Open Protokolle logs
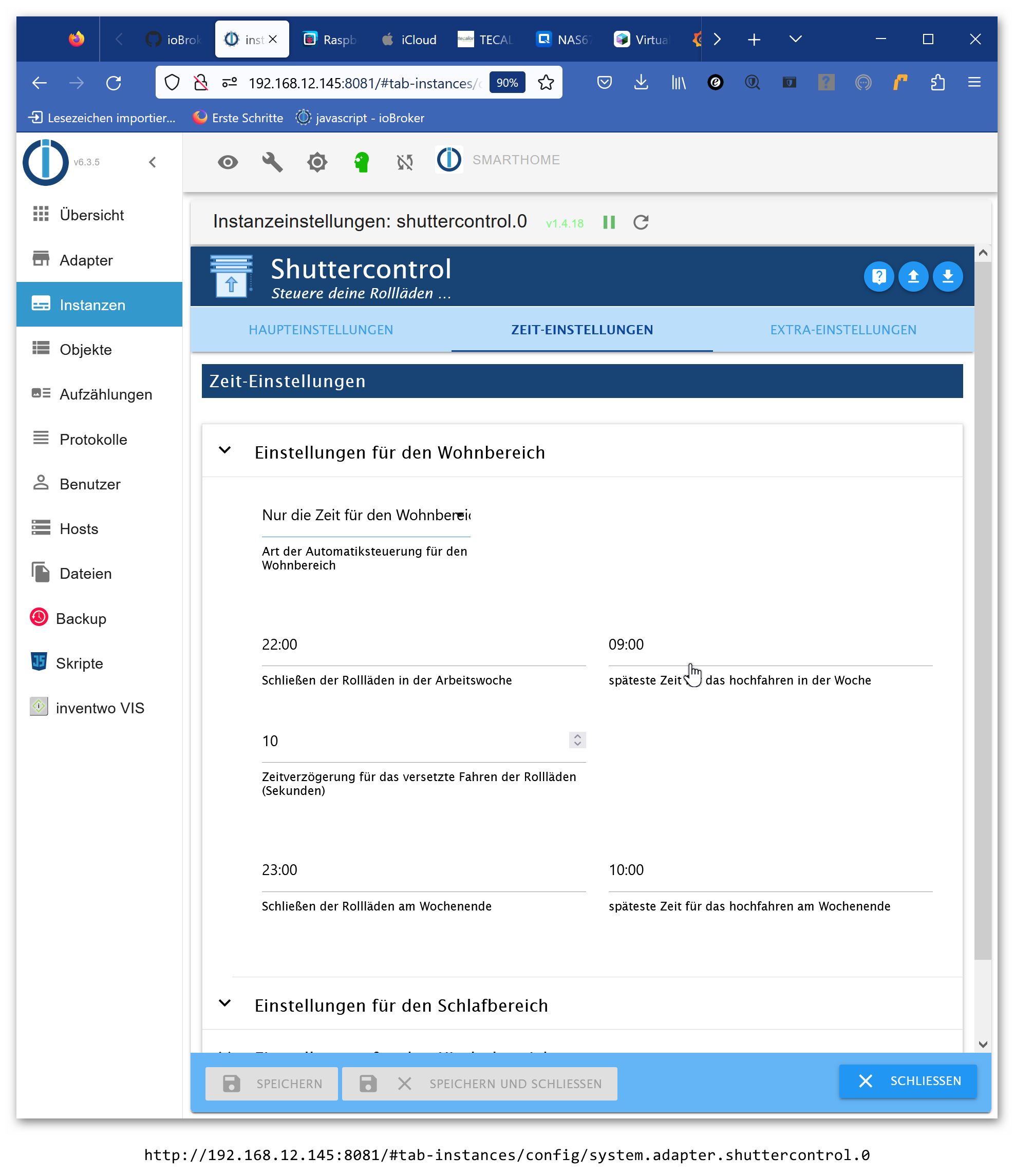This screenshot has width=1014, height=1176. tap(99, 439)
